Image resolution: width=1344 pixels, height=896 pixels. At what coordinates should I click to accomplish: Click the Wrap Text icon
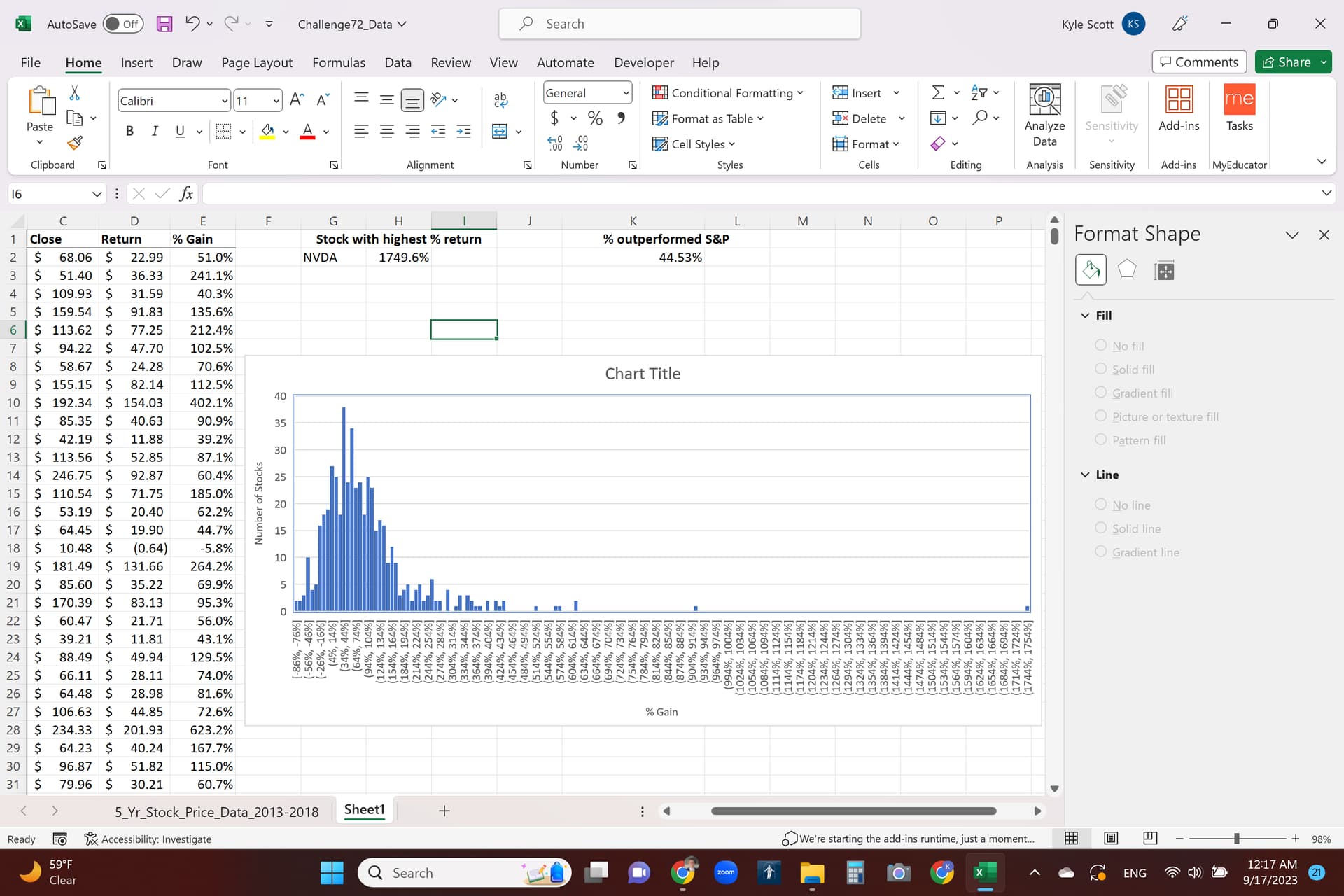(500, 100)
